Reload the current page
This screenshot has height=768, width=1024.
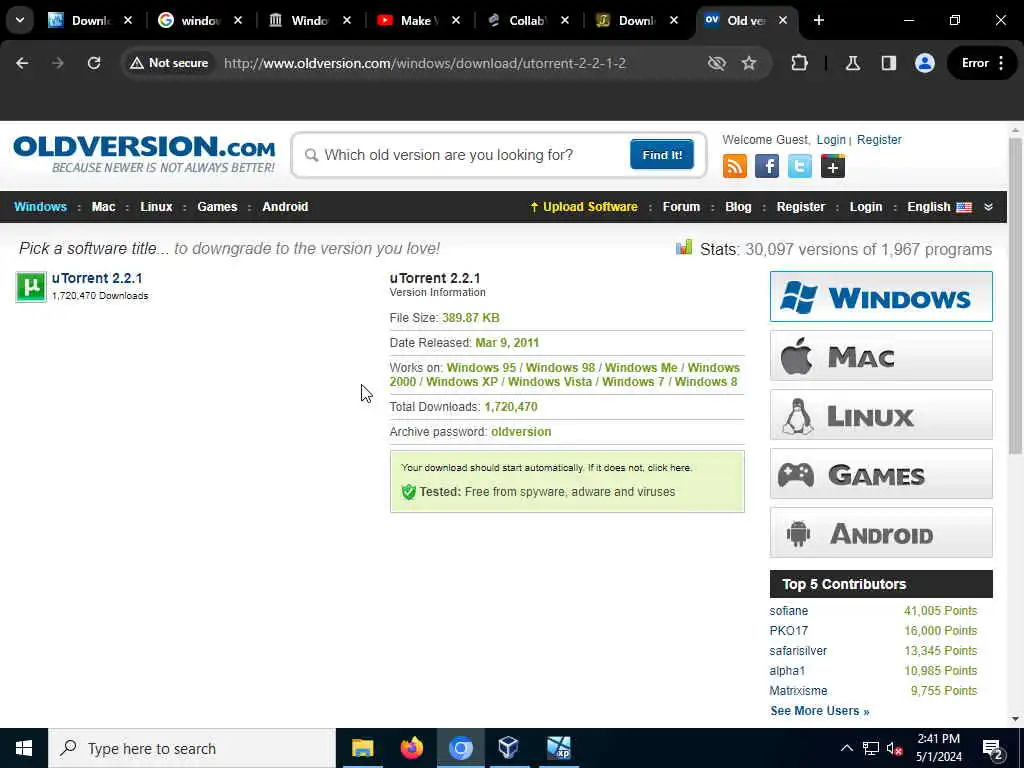click(94, 63)
